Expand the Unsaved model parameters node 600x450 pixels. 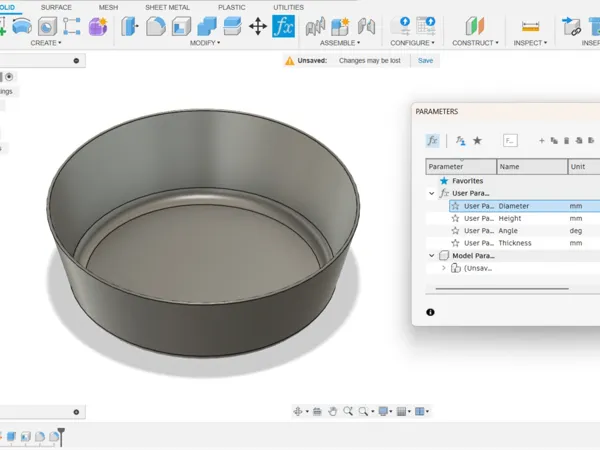point(443,268)
